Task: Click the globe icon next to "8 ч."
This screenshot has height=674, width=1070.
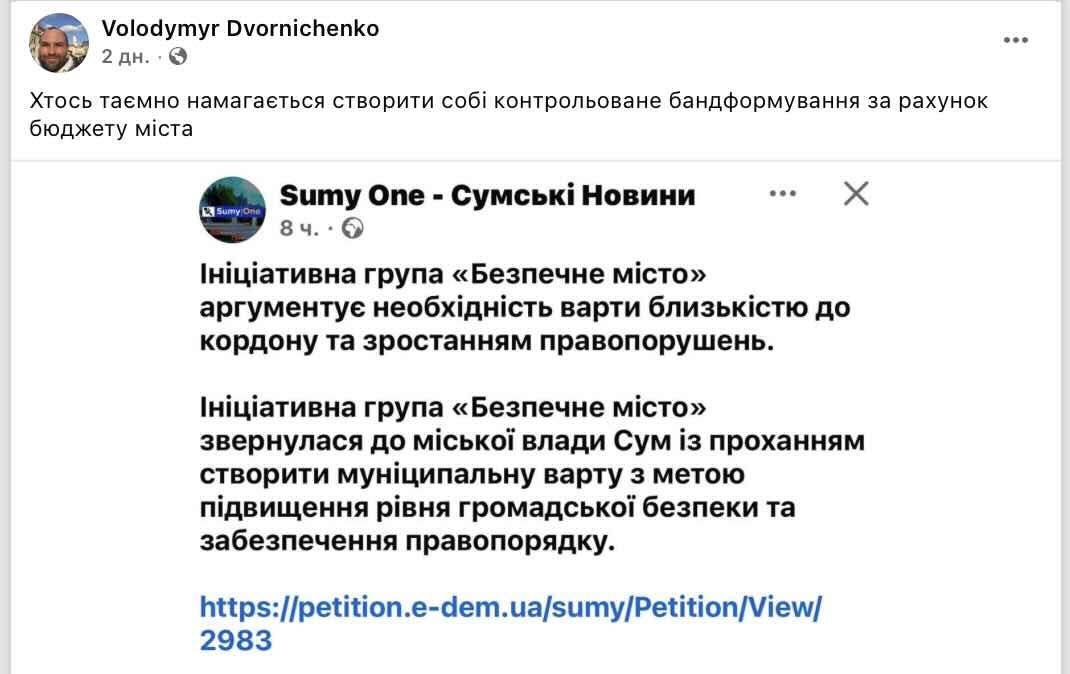Action: pos(353,229)
